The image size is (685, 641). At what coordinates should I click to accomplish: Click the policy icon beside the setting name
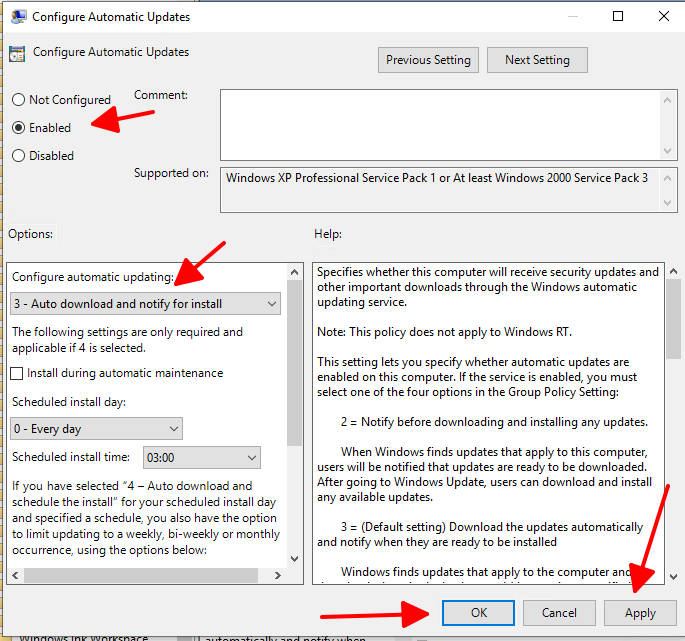coord(16,54)
